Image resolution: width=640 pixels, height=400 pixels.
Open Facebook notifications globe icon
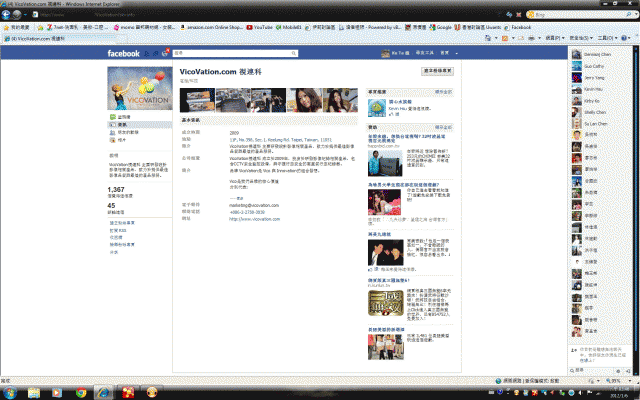(x=165, y=53)
